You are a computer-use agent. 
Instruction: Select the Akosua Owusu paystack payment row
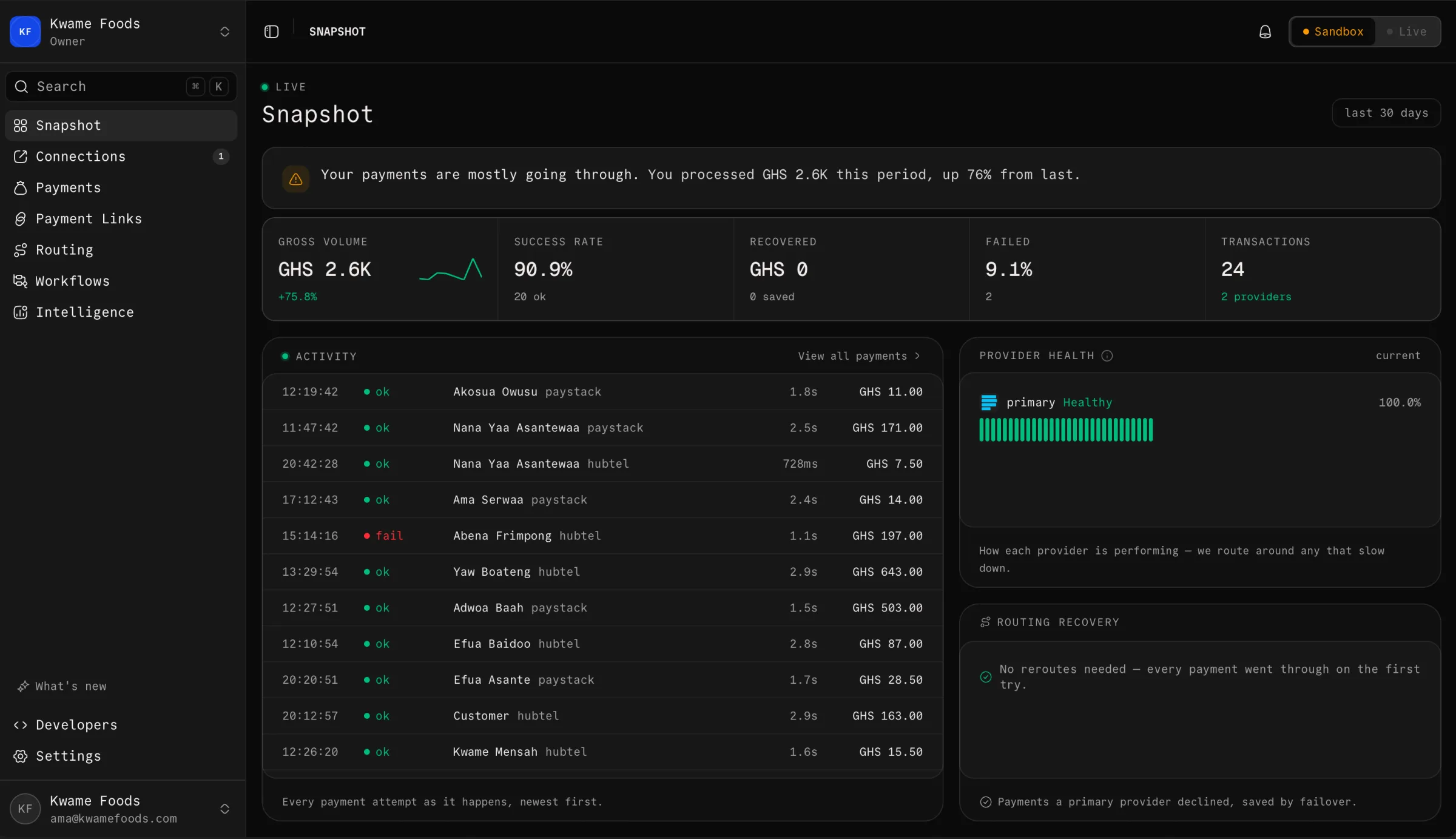pos(602,392)
